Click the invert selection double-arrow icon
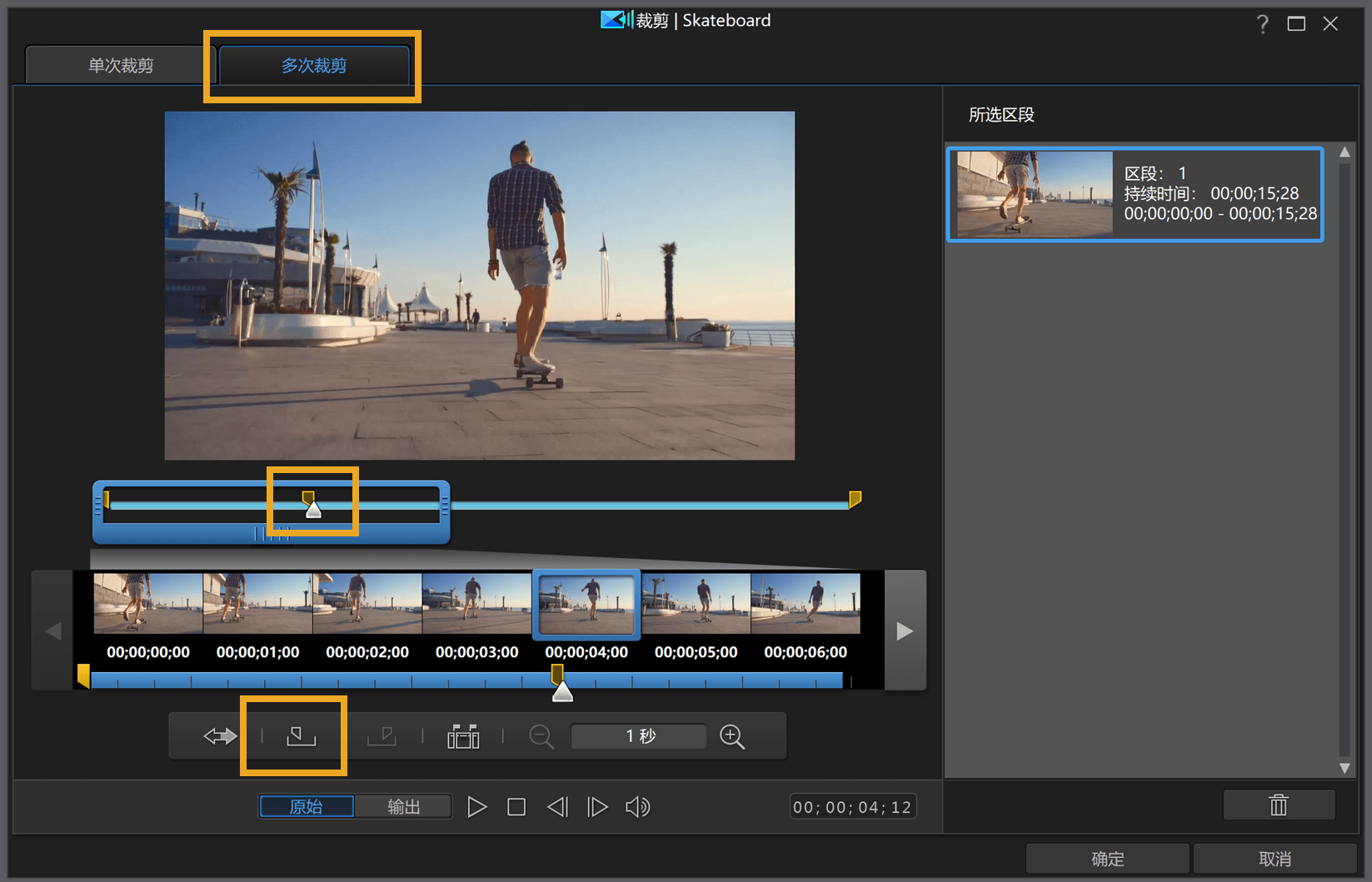This screenshot has height=882, width=1372. 220,736
